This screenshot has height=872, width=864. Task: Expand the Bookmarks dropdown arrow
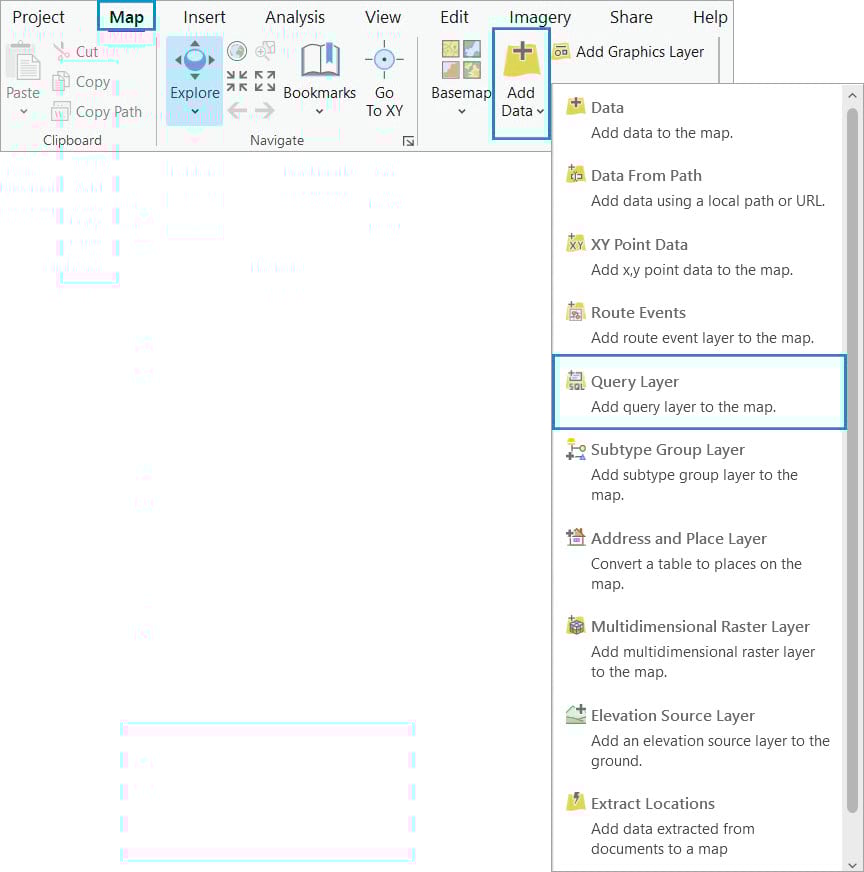pos(319,113)
